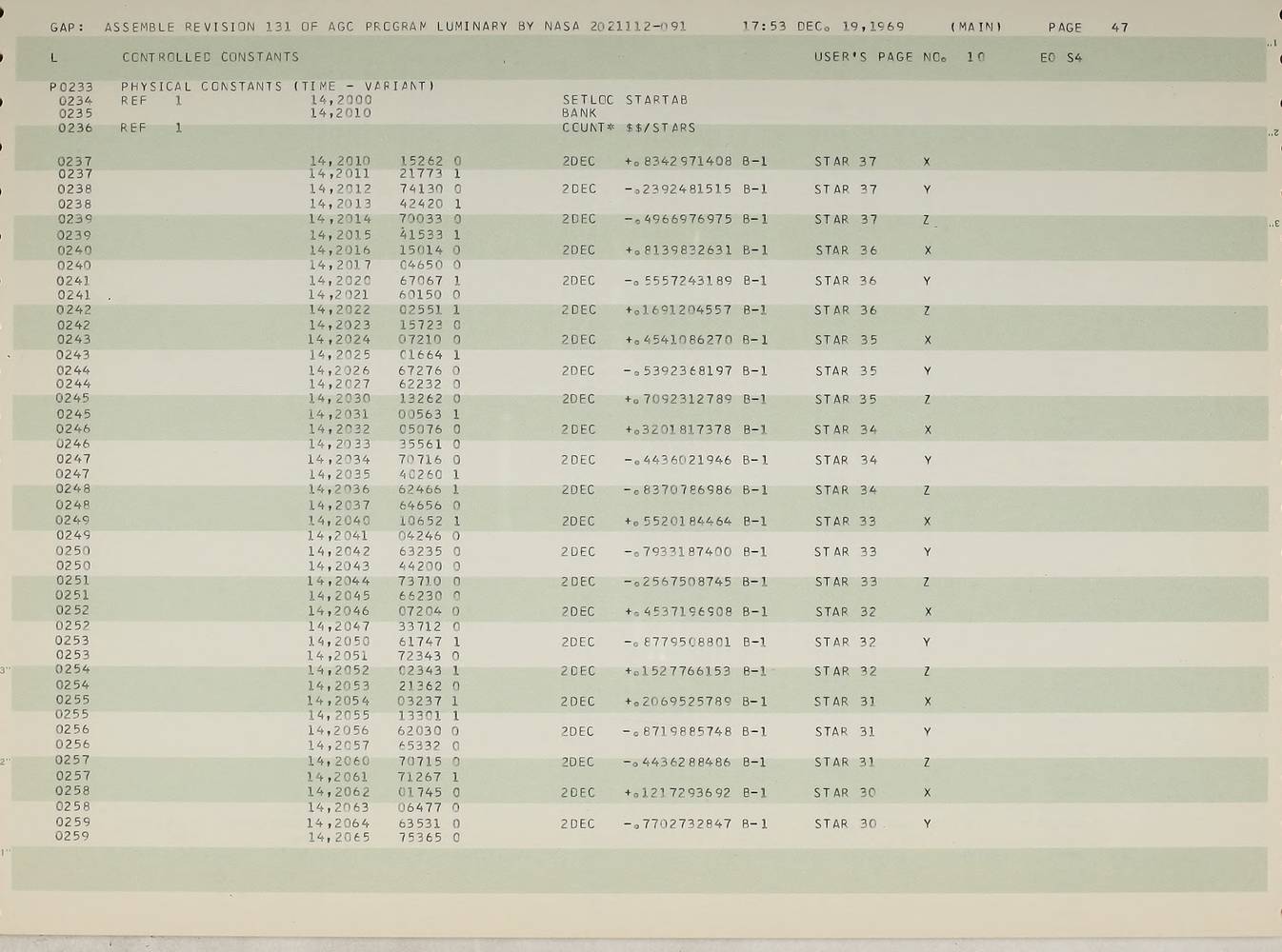The width and height of the screenshot is (1282, 952).
Task: Click the "CONTROLLED CONSTANTS" heading
Action: click(210, 57)
